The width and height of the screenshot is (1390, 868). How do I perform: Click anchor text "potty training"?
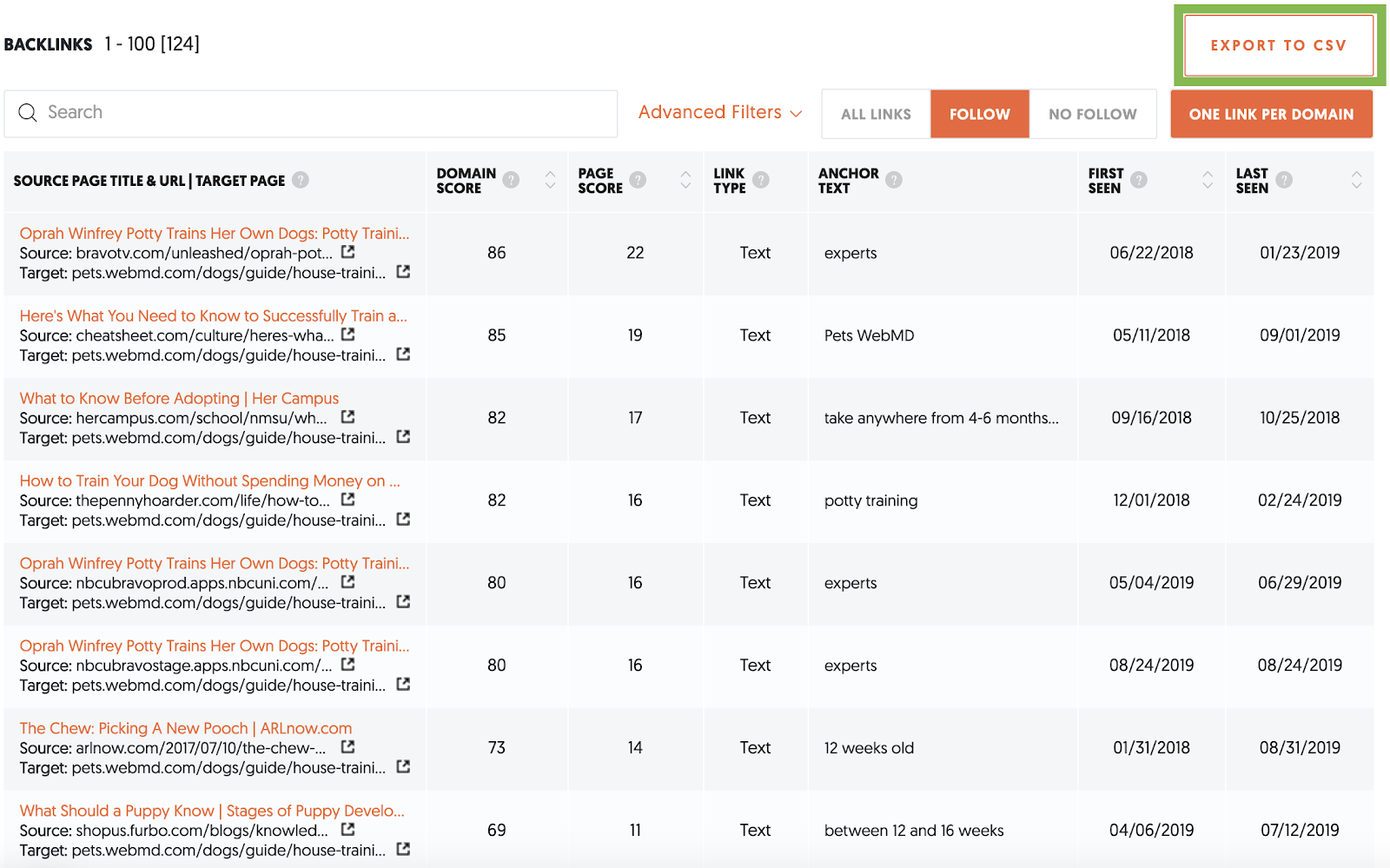coord(870,500)
